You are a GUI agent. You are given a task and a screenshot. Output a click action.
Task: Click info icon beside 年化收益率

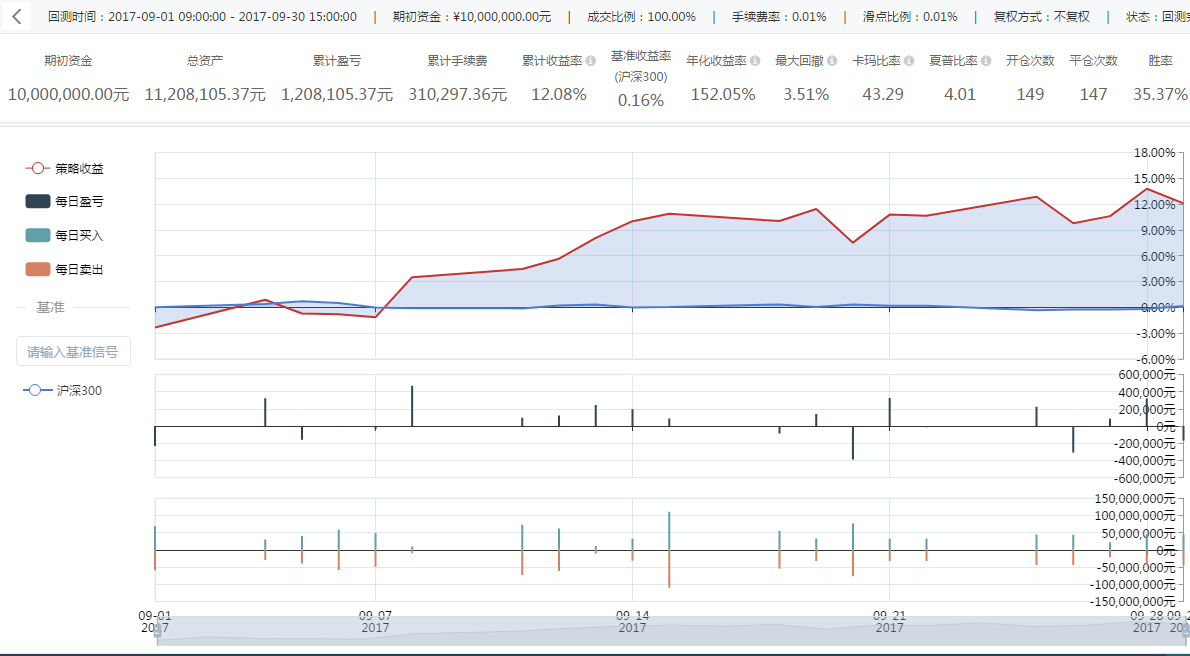click(755, 61)
